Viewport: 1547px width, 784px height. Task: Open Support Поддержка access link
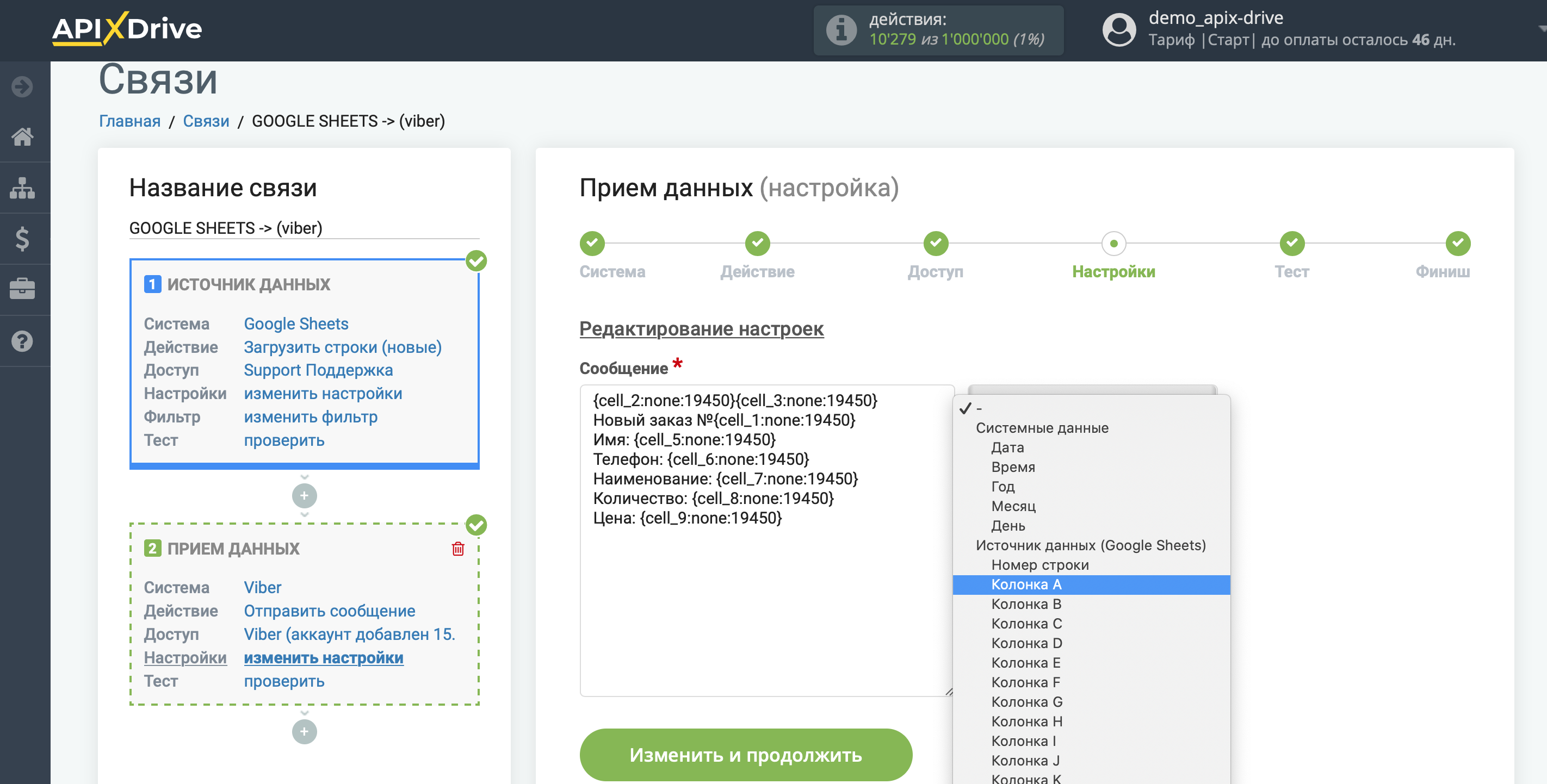(318, 370)
